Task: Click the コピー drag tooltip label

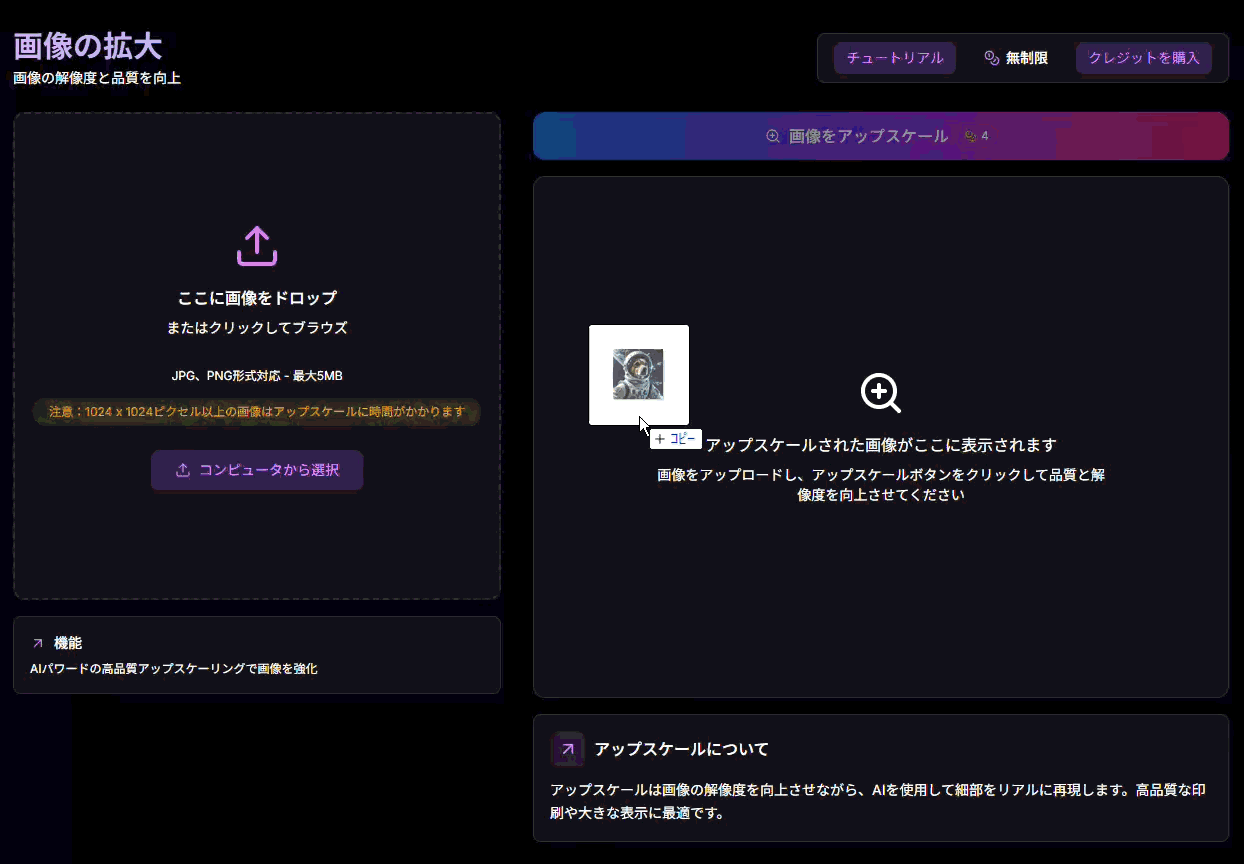Action: [x=676, y=439]
